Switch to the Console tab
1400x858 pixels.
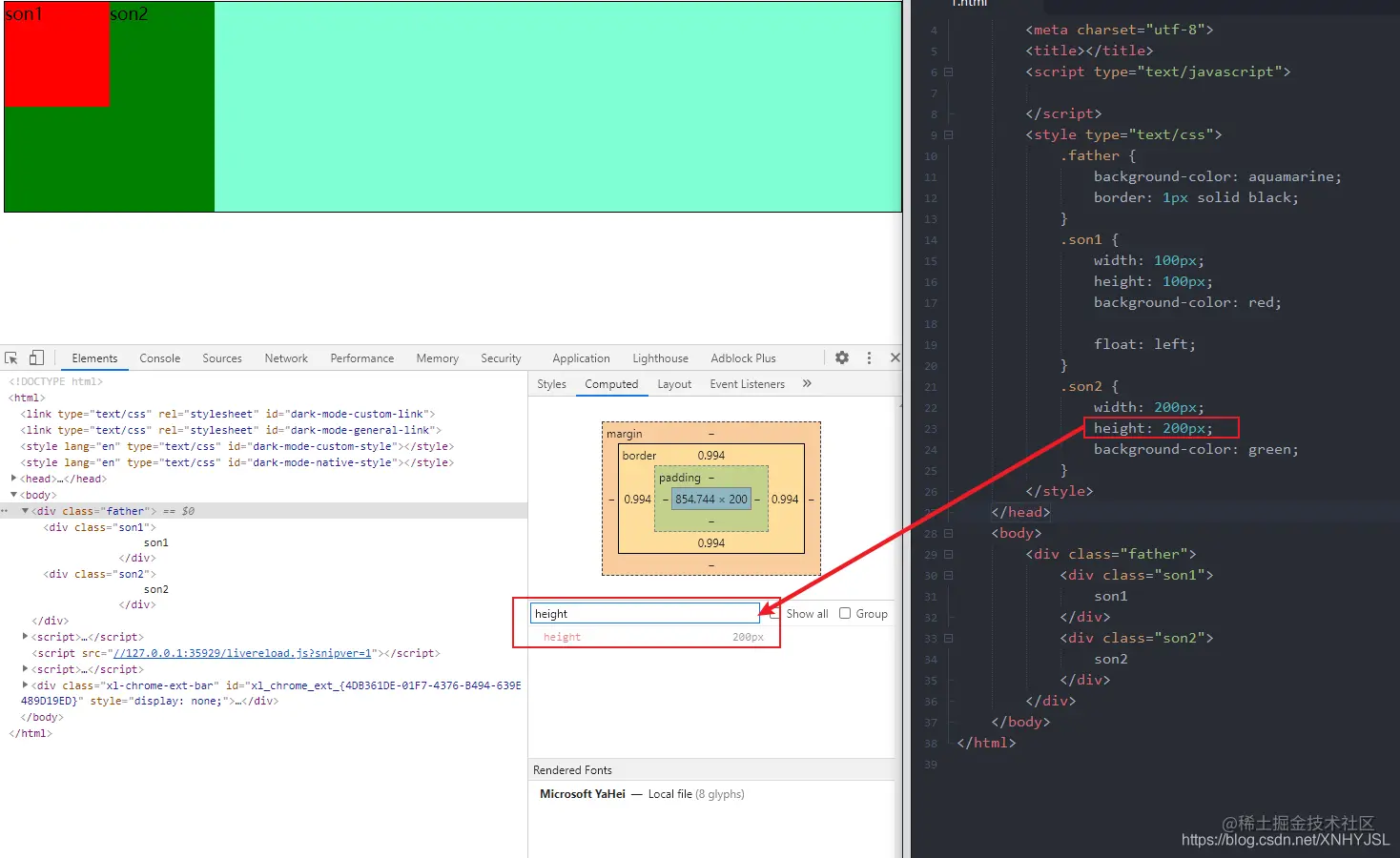pos(159,358)
